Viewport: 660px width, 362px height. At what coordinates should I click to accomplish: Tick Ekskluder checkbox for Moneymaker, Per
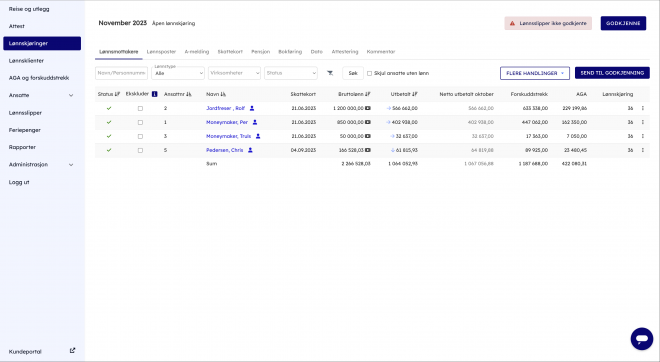coord(140,122)
